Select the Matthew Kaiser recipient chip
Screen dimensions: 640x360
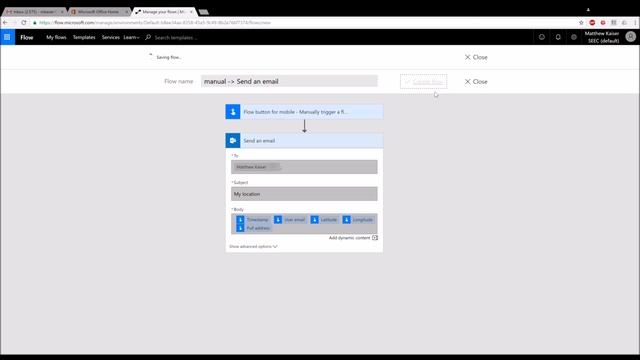coord(256,167)
